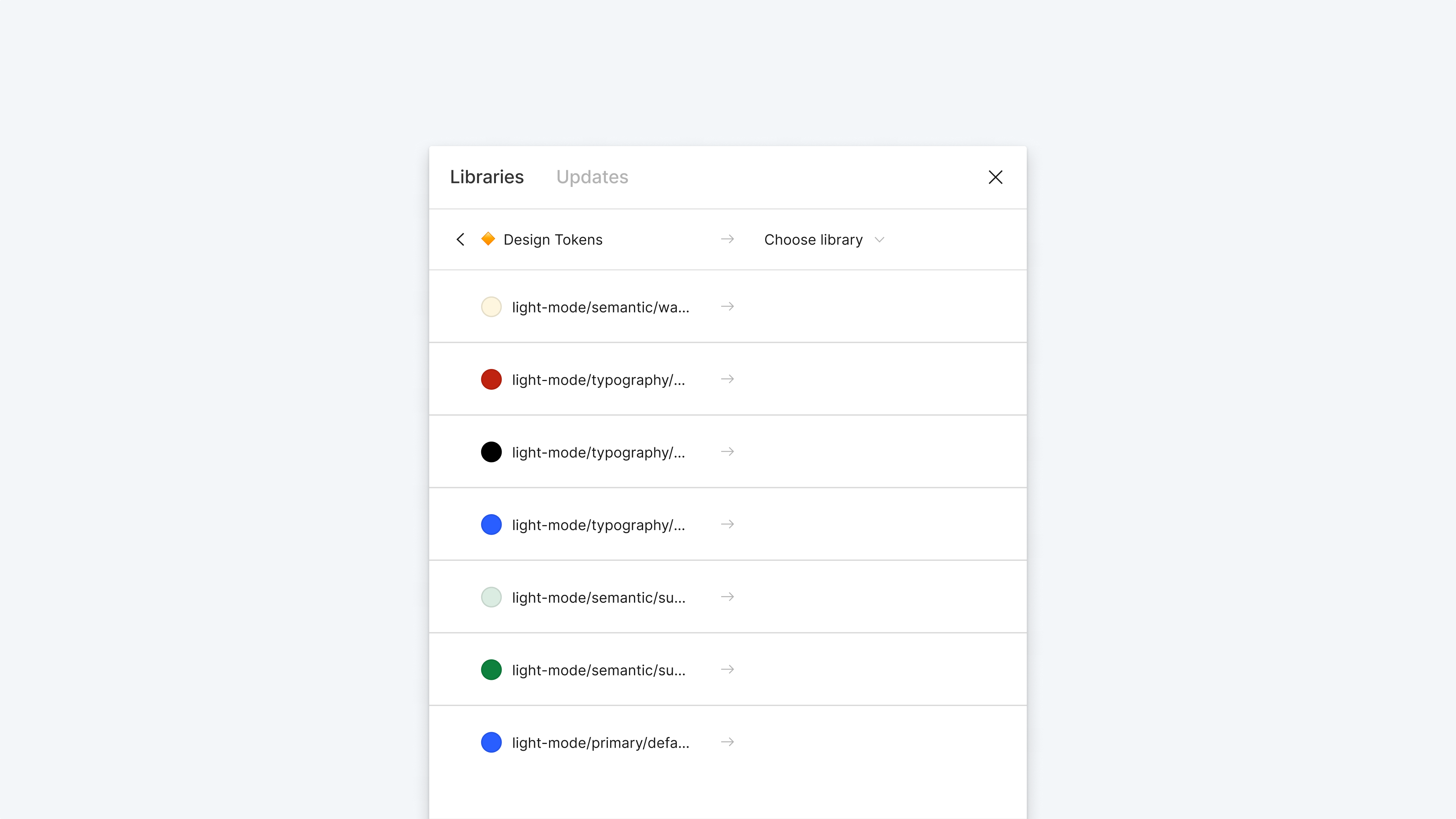The height and width of the screenshot is (819, 1456).
Task: Click the arrow on the black typography row
Action: click(728, 452)
